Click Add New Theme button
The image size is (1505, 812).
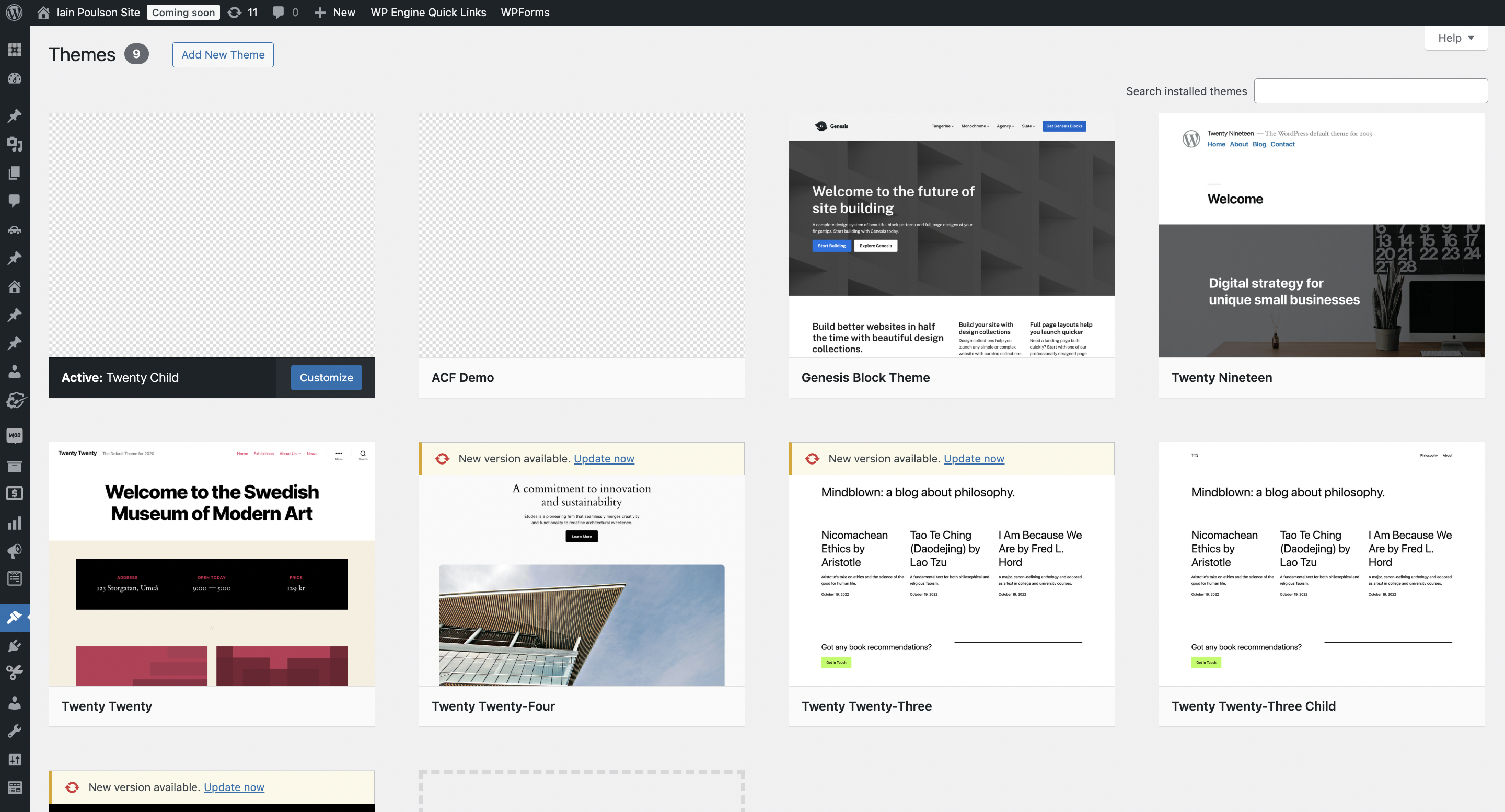coord(223,54)
